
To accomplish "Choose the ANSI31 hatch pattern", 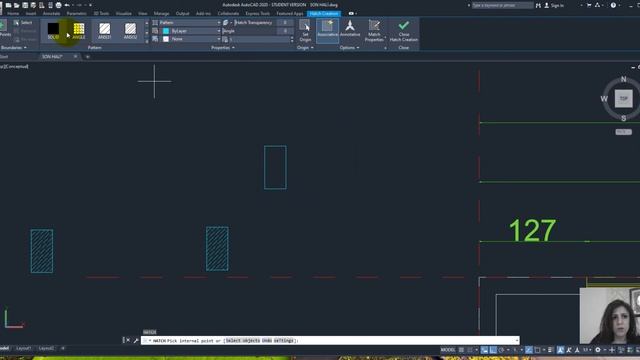I will 104,31.
